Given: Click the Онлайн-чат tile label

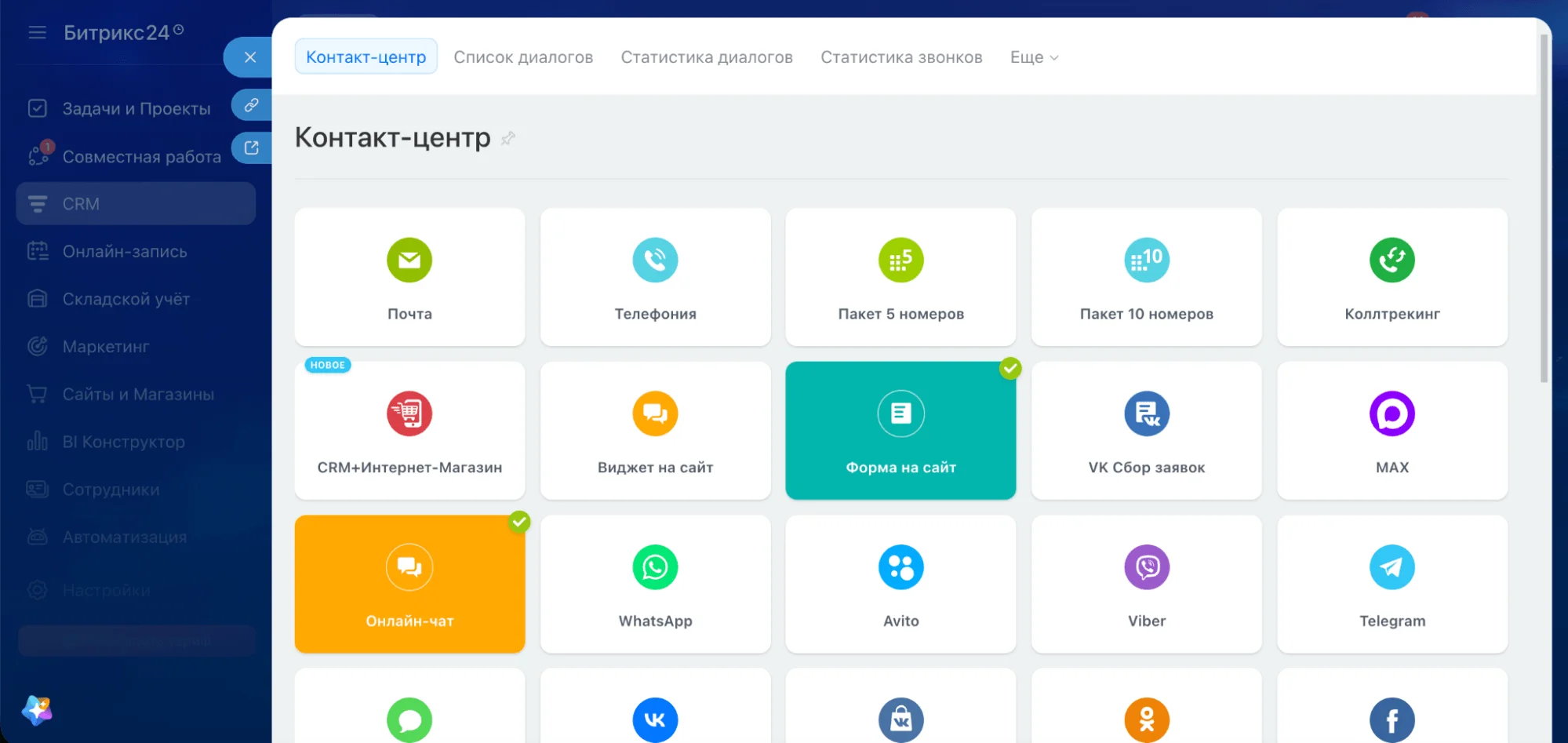Looking at the screenshot, I should coord(409,621).
